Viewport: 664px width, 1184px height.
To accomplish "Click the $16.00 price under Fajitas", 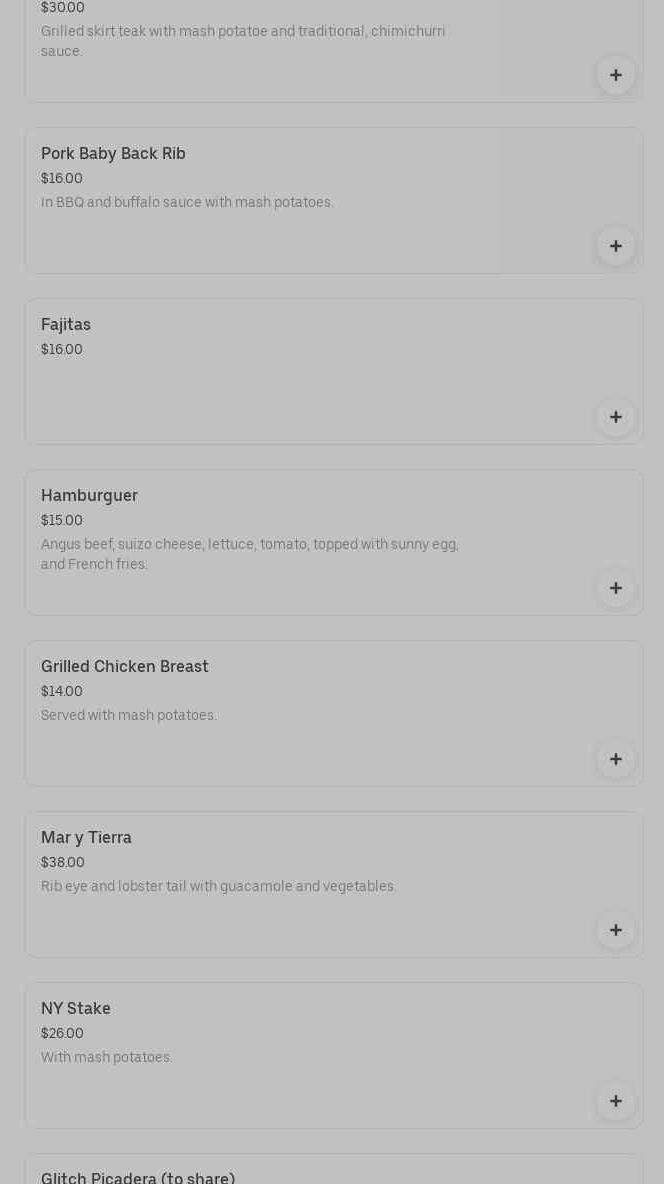I will [x=62, y=350].
